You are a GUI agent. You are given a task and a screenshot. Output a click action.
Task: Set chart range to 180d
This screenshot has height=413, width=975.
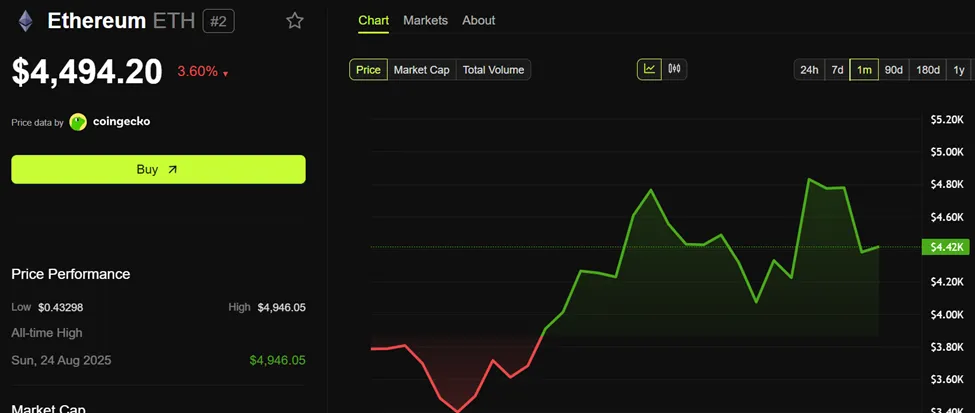(928, 70)
